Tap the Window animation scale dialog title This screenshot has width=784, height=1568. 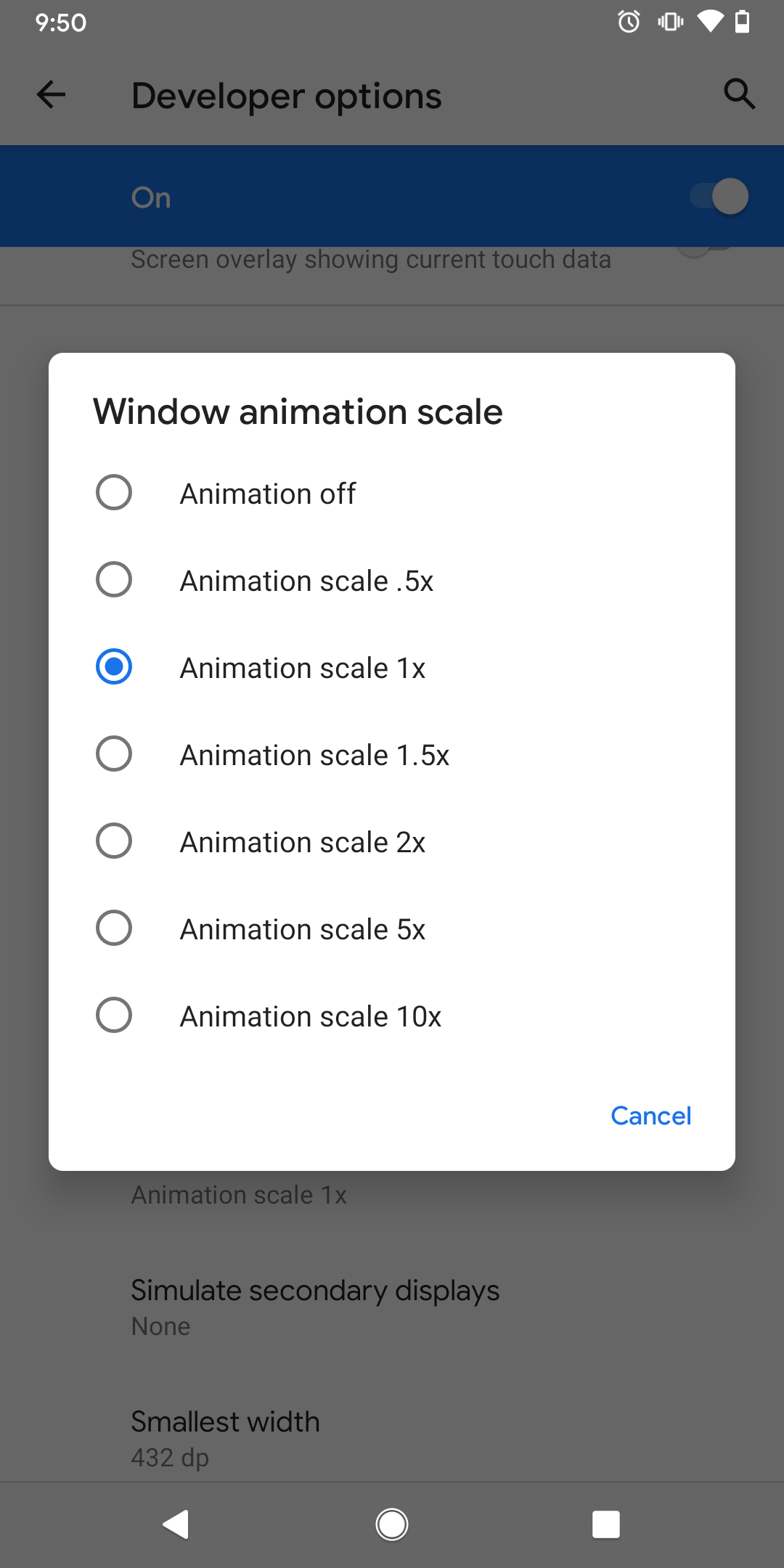tap(298, 411)
